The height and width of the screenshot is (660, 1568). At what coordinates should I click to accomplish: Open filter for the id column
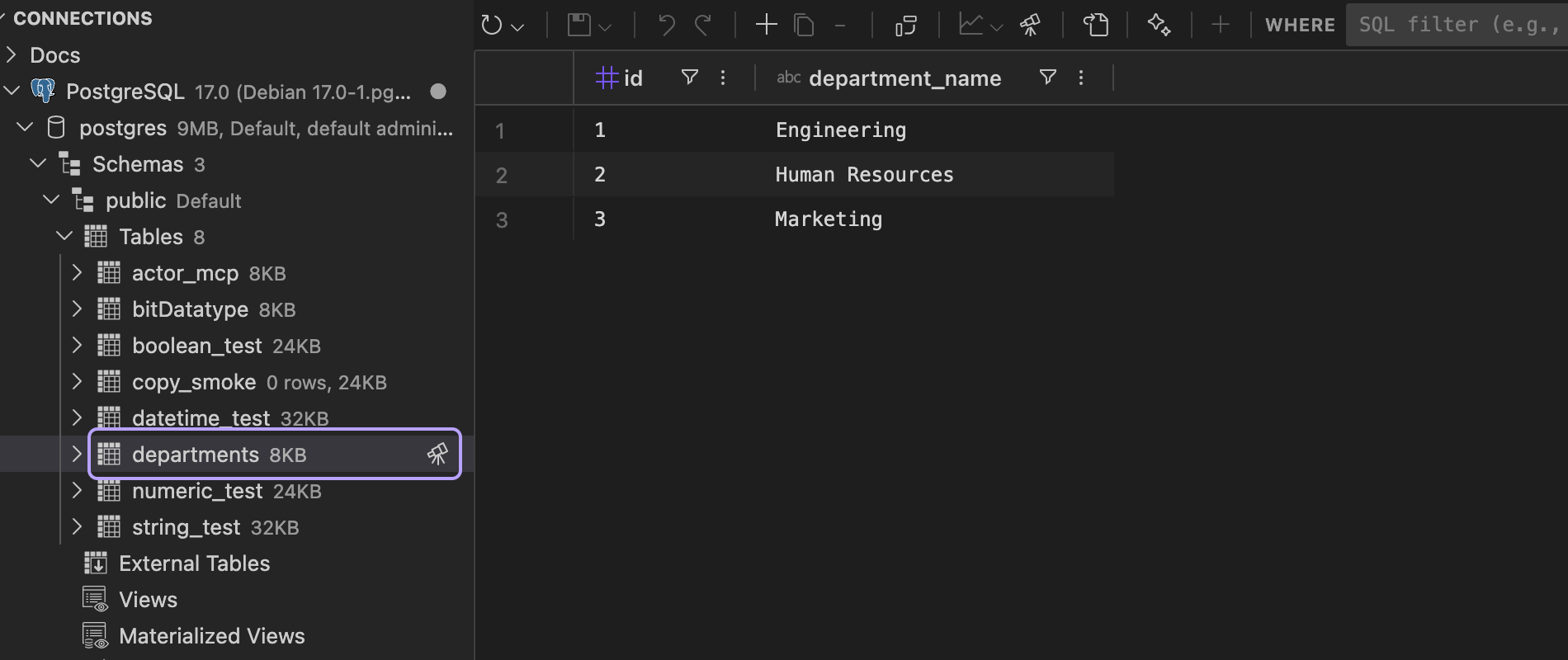pos(690,77)
